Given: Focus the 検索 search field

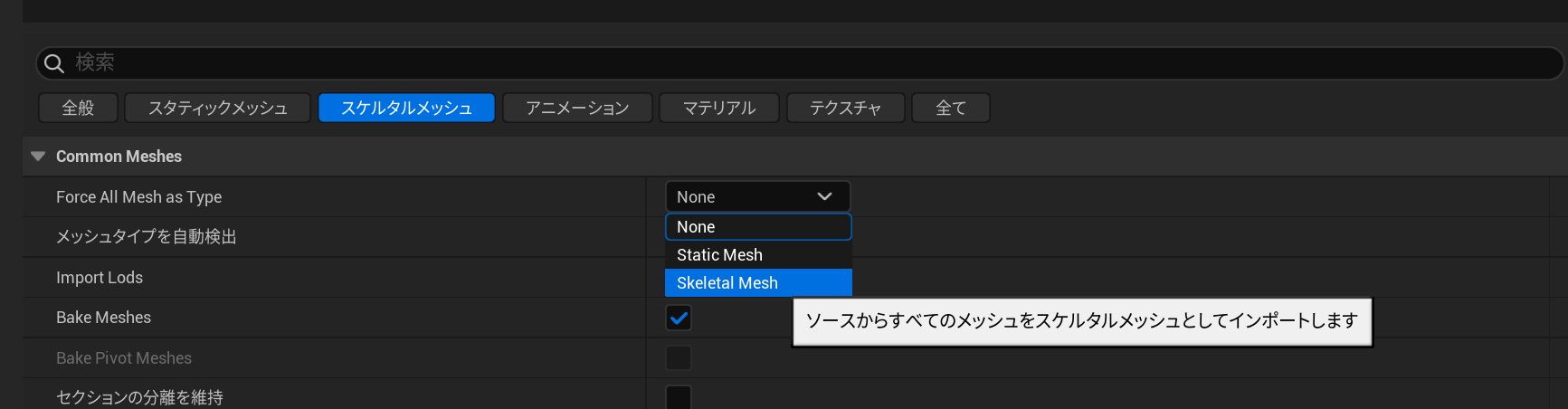Looking at the screenshot, I should 800,62.
